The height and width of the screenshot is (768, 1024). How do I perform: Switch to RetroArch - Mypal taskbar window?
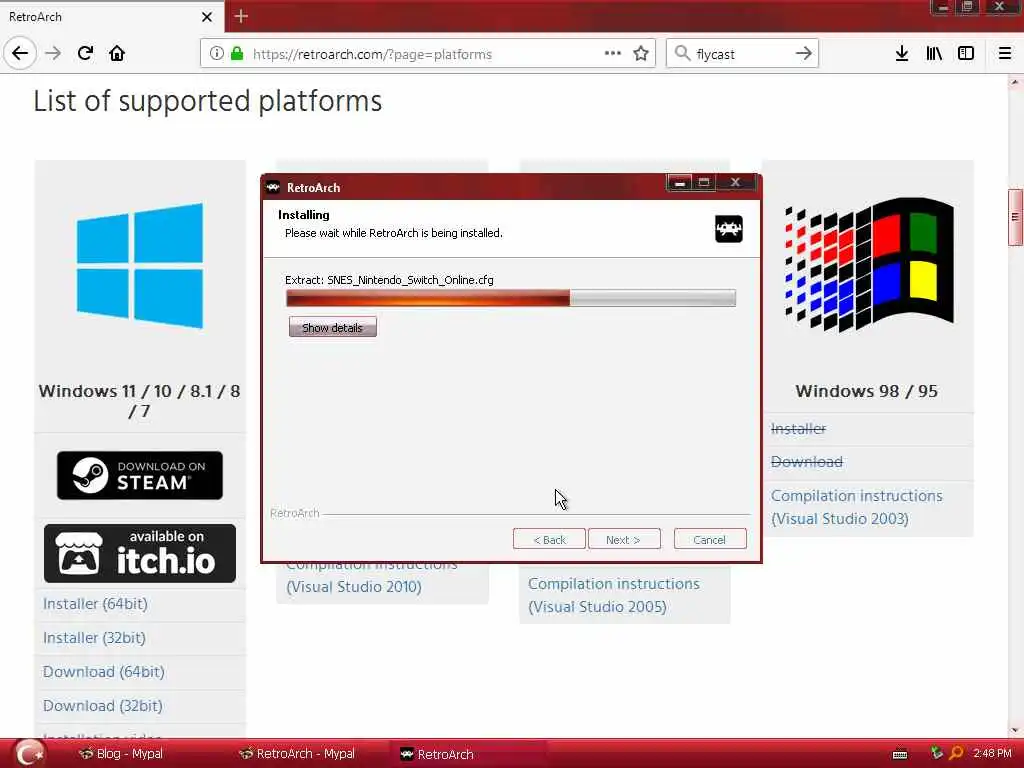point(297,754)
